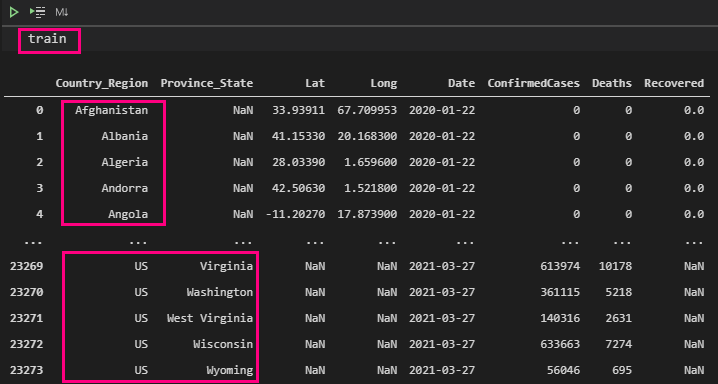Convert the cell to Markdown via M↓ icon
Viewport: 718px width, 384px height.
pyautogui.click(x=61, y=12)
